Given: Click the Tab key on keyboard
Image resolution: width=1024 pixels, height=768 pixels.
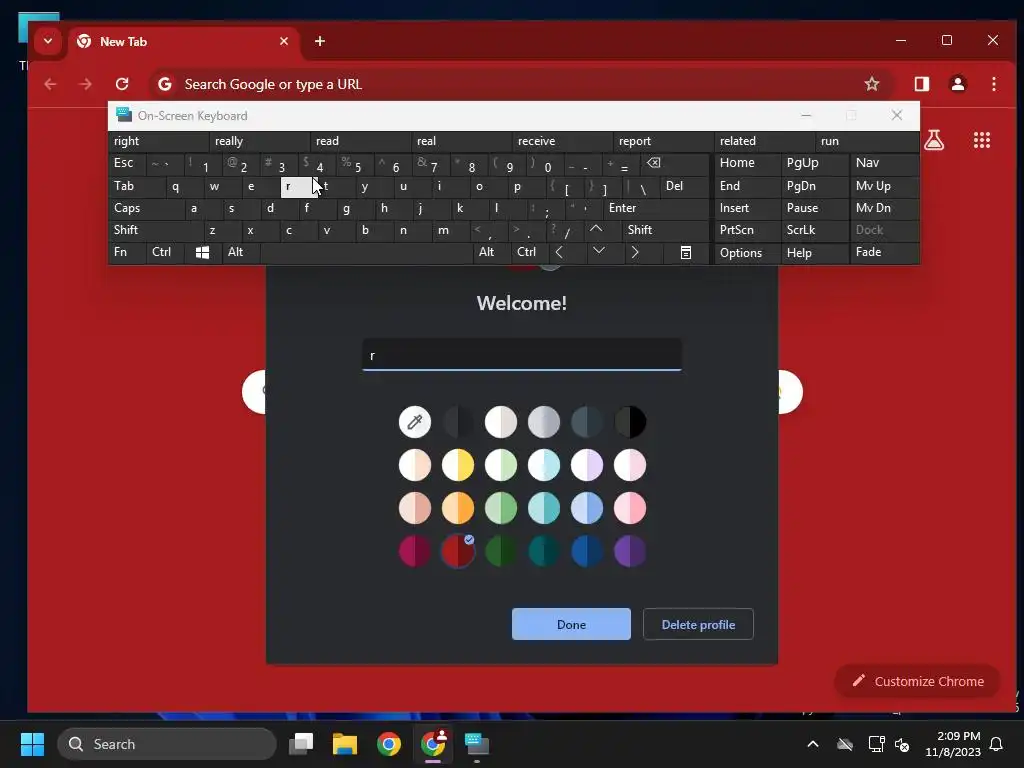Looking at the screenshot, I should [136, 186].
